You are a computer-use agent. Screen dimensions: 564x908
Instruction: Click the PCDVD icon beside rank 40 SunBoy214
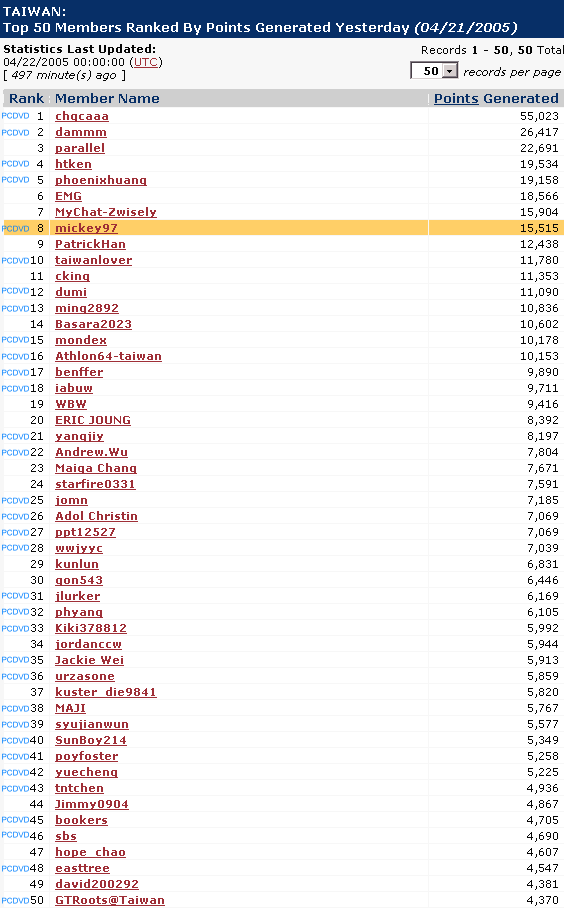tap(16, 740)
